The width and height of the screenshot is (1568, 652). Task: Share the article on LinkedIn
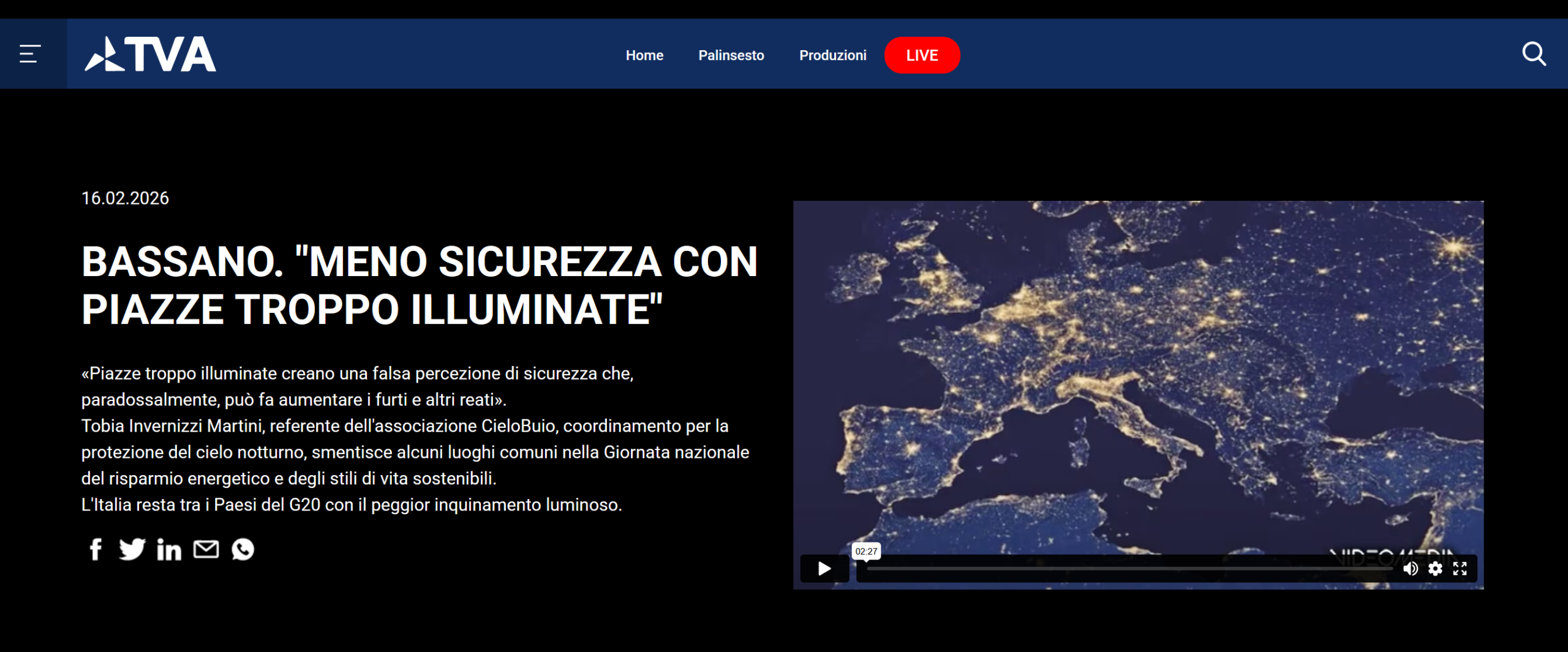click(x=169, y=549)
